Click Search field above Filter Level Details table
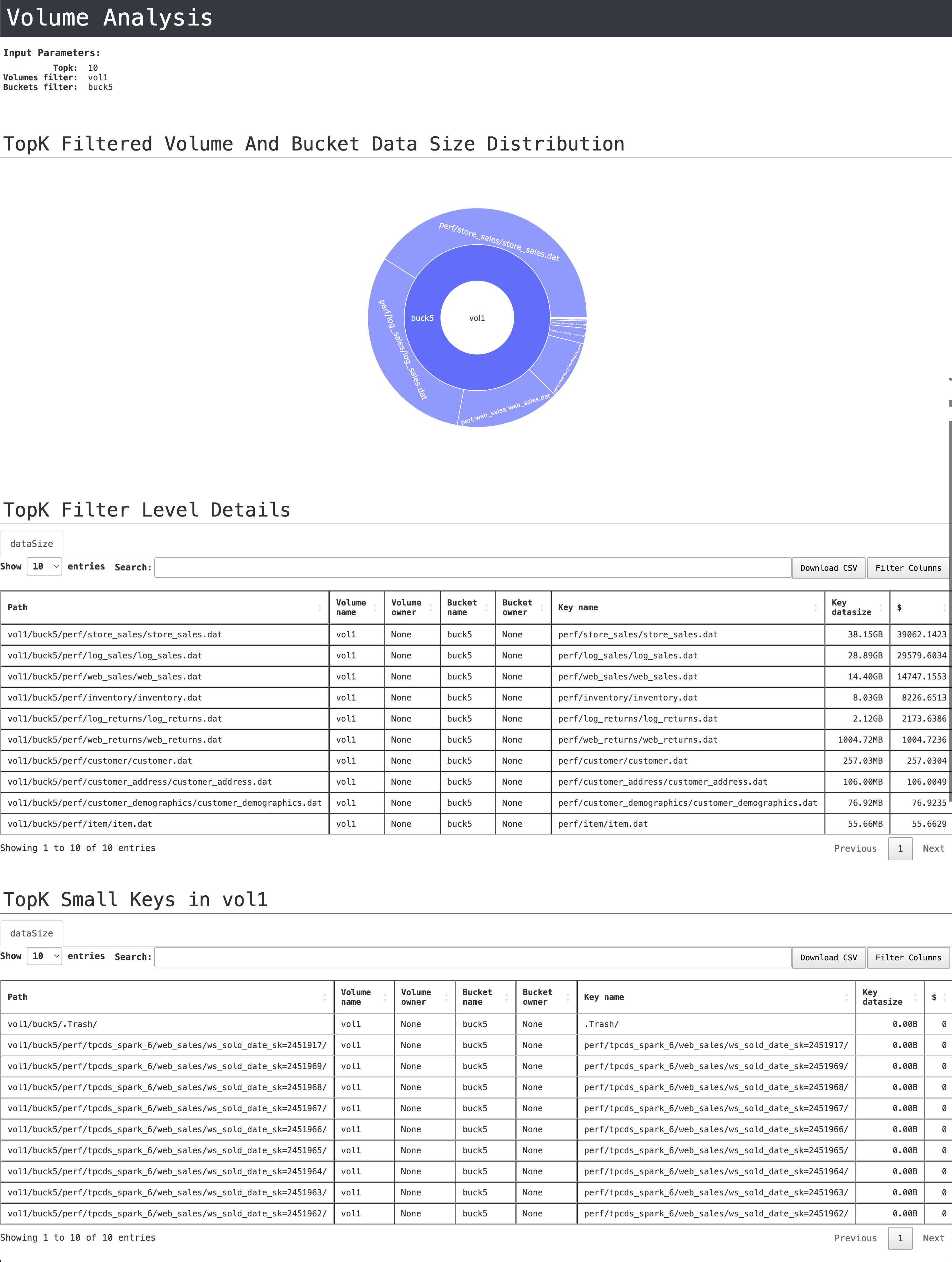Image resolution: width=952 pixels, height=1262 pixels. click(x=472, y=567)
